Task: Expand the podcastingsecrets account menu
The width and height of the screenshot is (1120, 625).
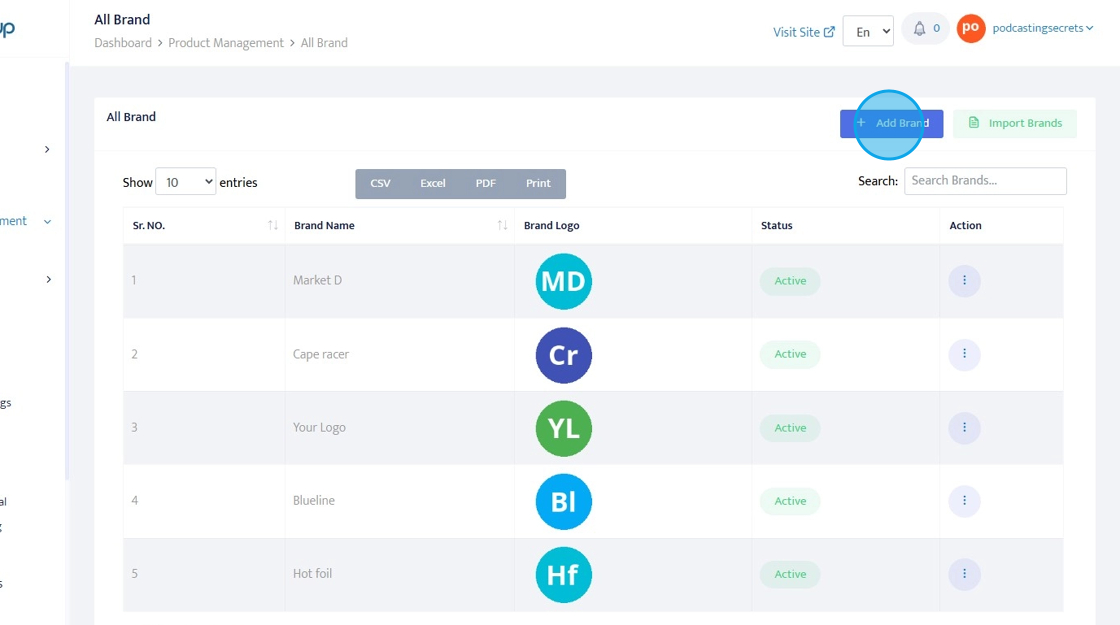Action: point(1042,29)
